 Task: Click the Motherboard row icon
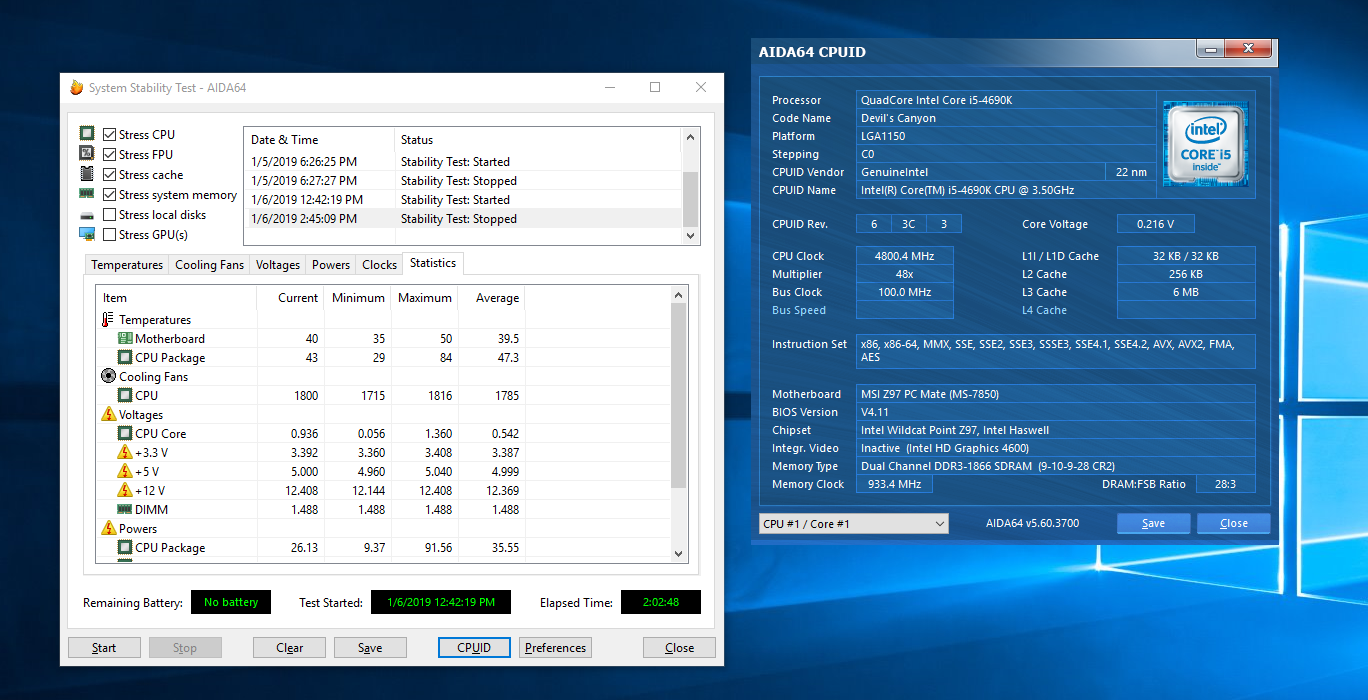pos(125,339)
